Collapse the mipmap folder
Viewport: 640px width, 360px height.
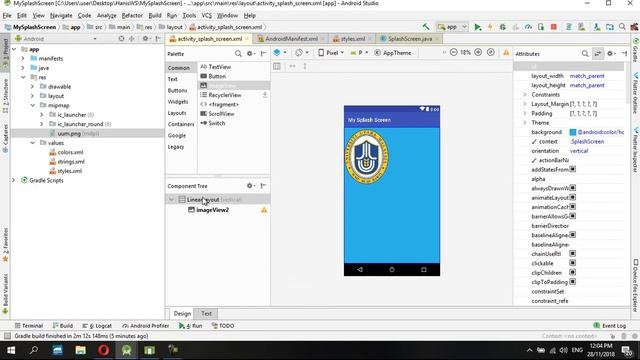click(32, 105)
